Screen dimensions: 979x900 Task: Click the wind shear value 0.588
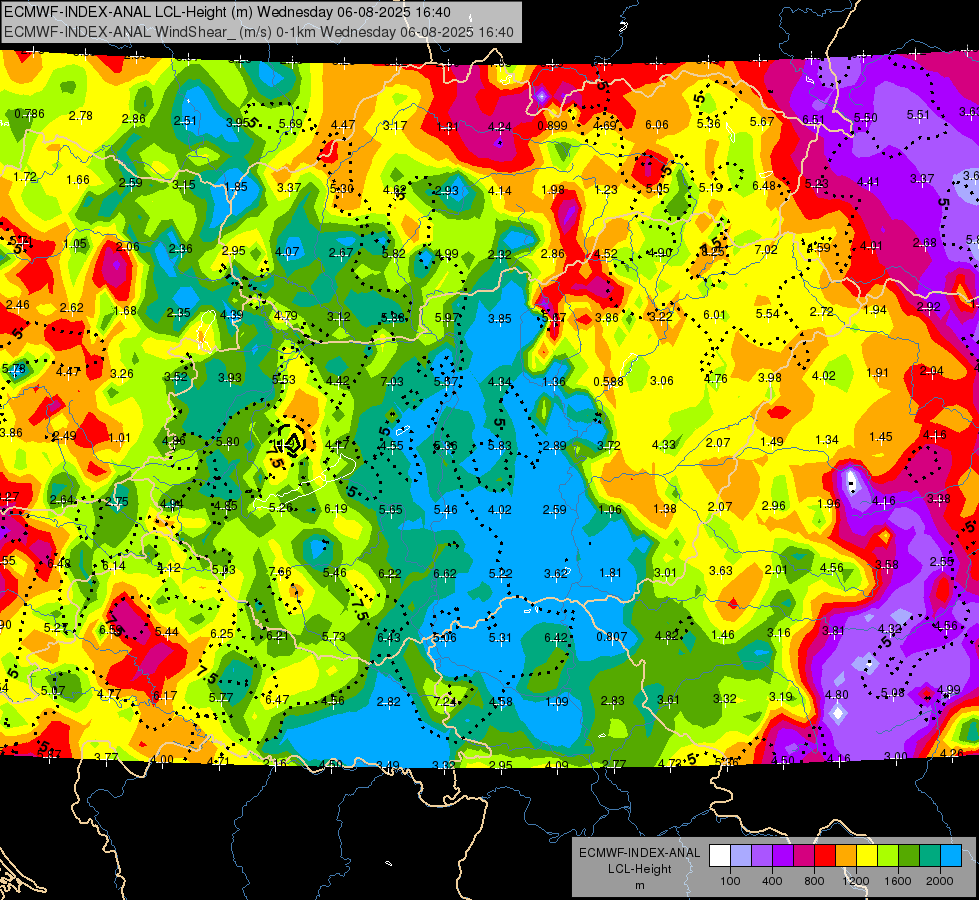pos(608,382)
